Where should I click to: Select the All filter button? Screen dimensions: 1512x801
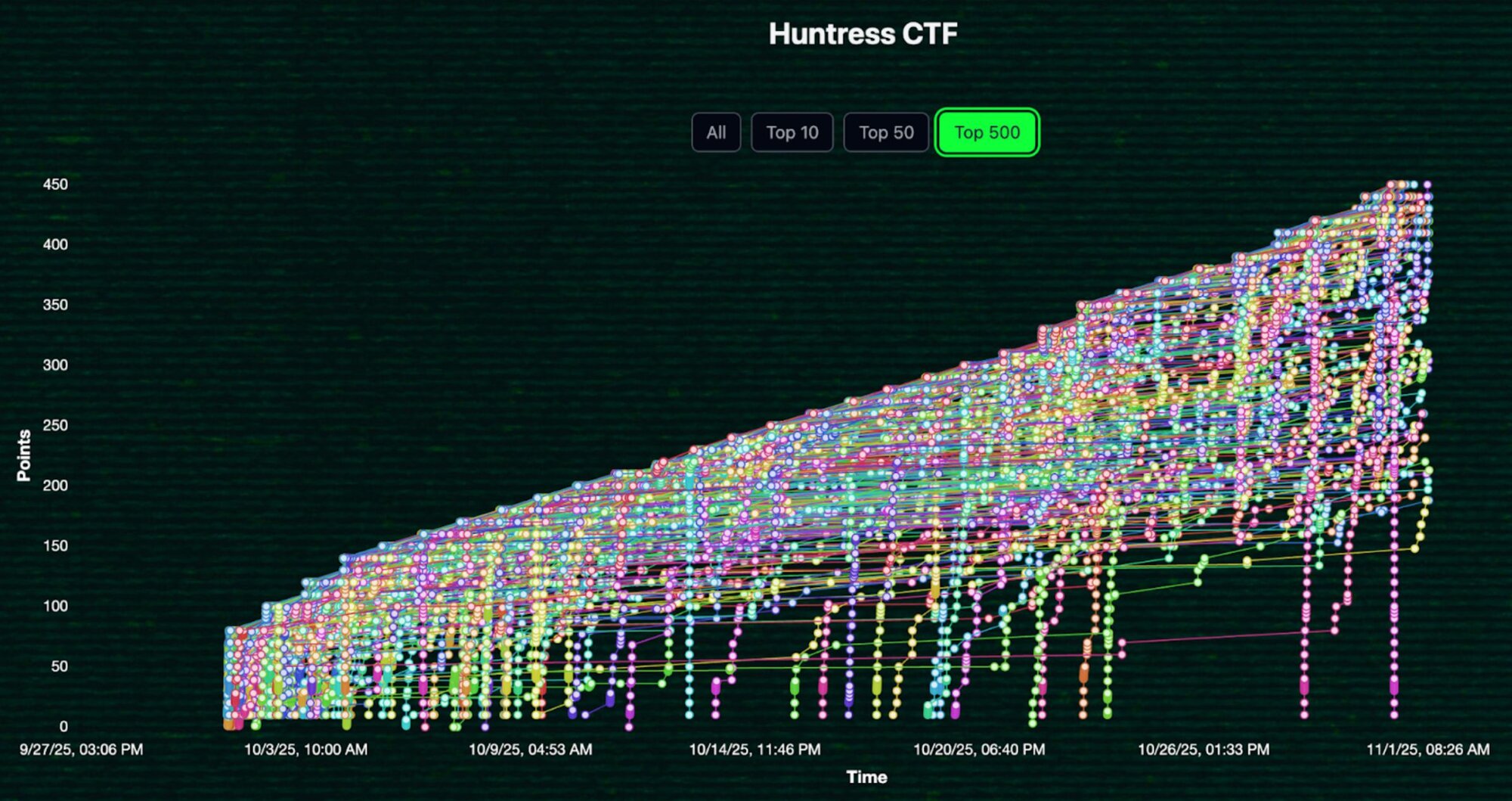tap(715, 132)
